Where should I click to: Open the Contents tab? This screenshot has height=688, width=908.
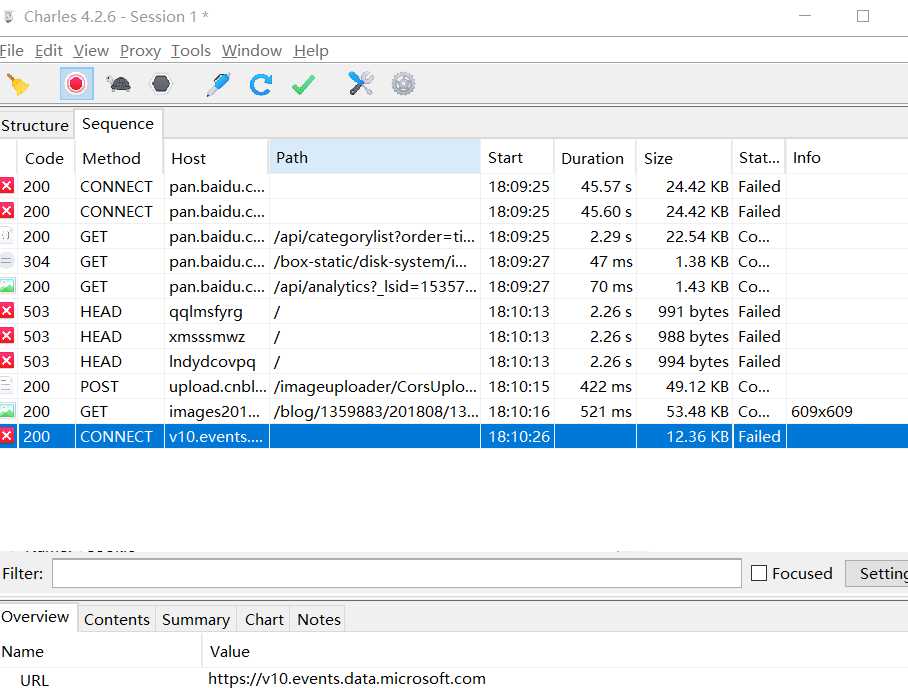coord(117,620)
